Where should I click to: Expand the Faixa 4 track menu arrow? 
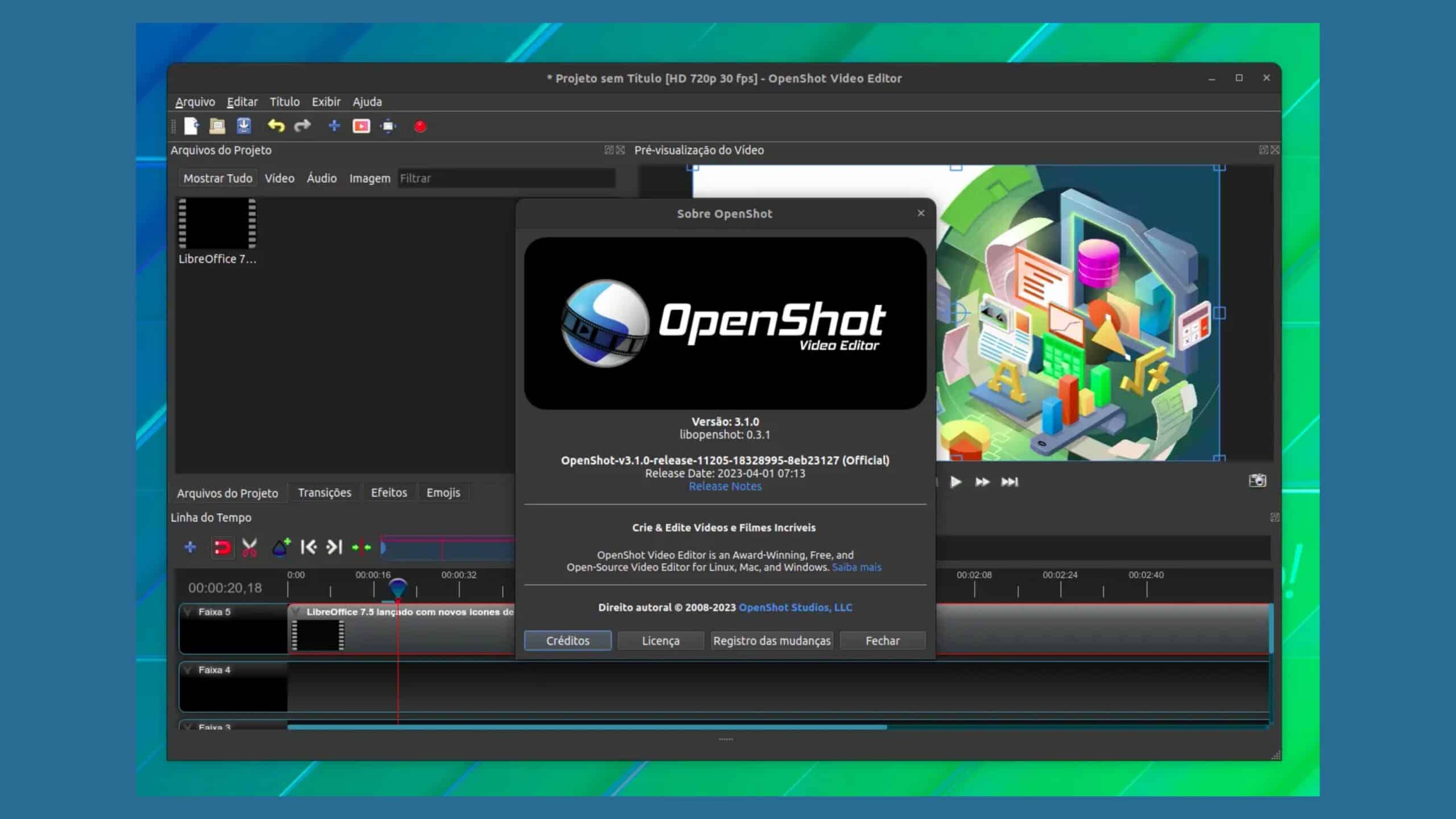(188, 670)
